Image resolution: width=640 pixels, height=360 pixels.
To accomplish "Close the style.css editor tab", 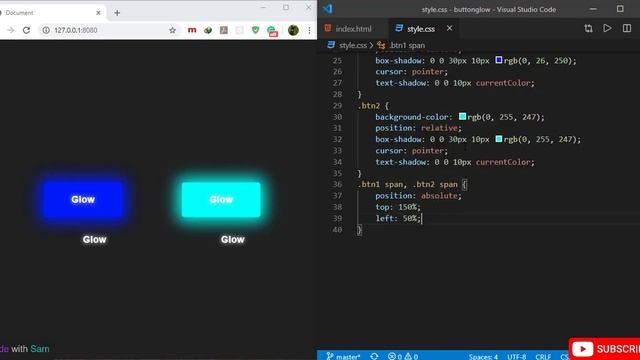I will 449,28.
